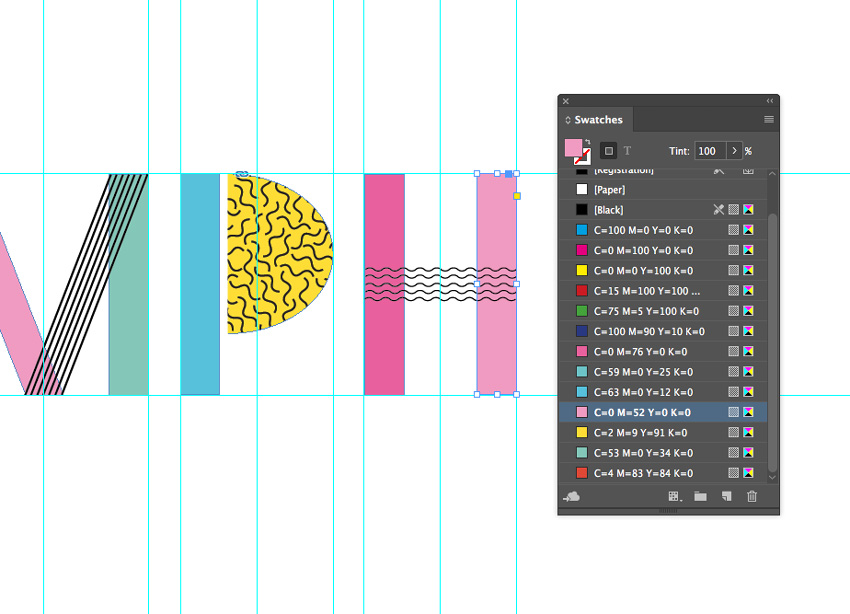
Task: Select the blue rectangle on the canvas
Action: (x=200, y=284)
